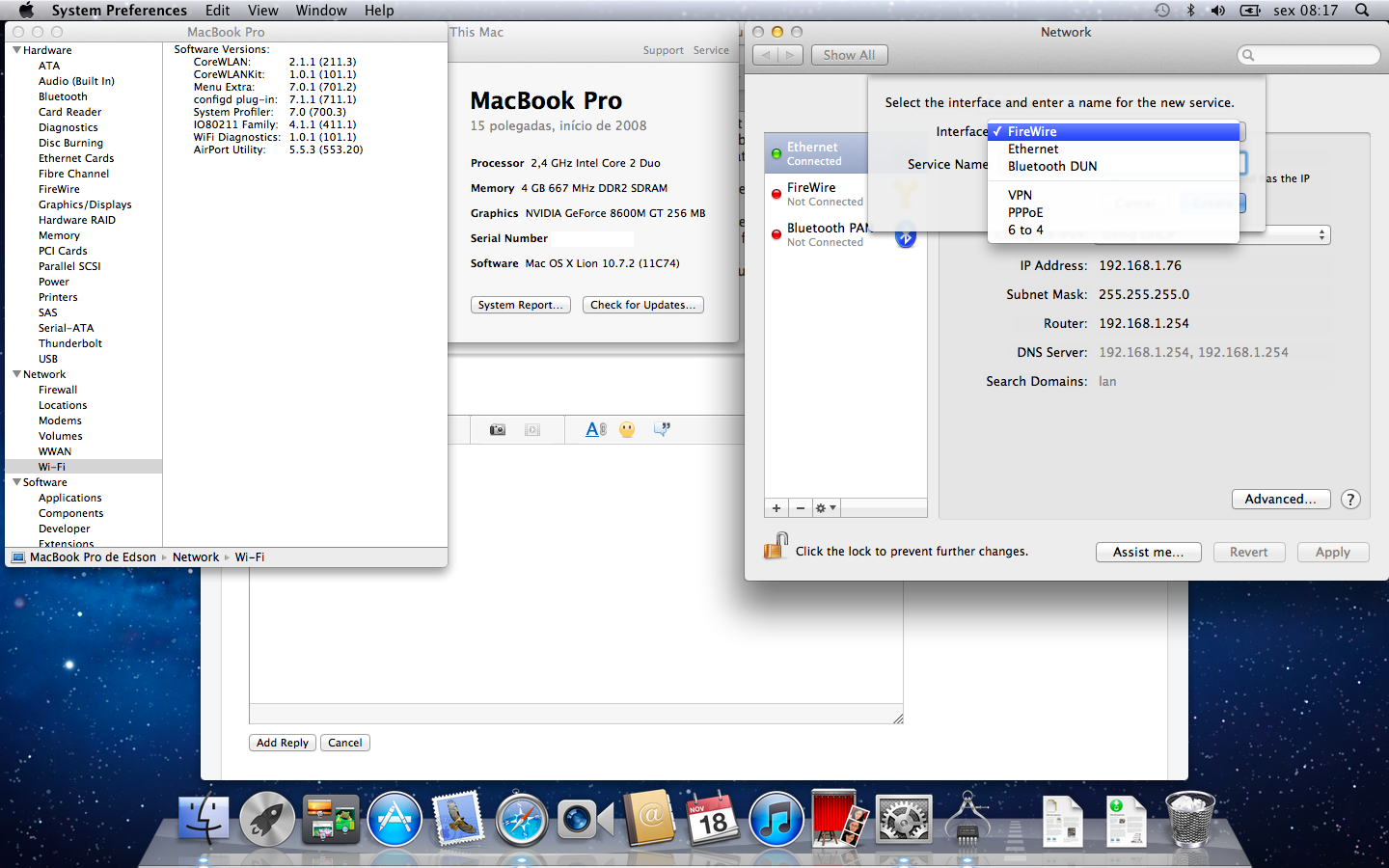The height and width of the screenshot is (868, 1389).
Task: Click Check for Updates… button
Action: [643, 305]
